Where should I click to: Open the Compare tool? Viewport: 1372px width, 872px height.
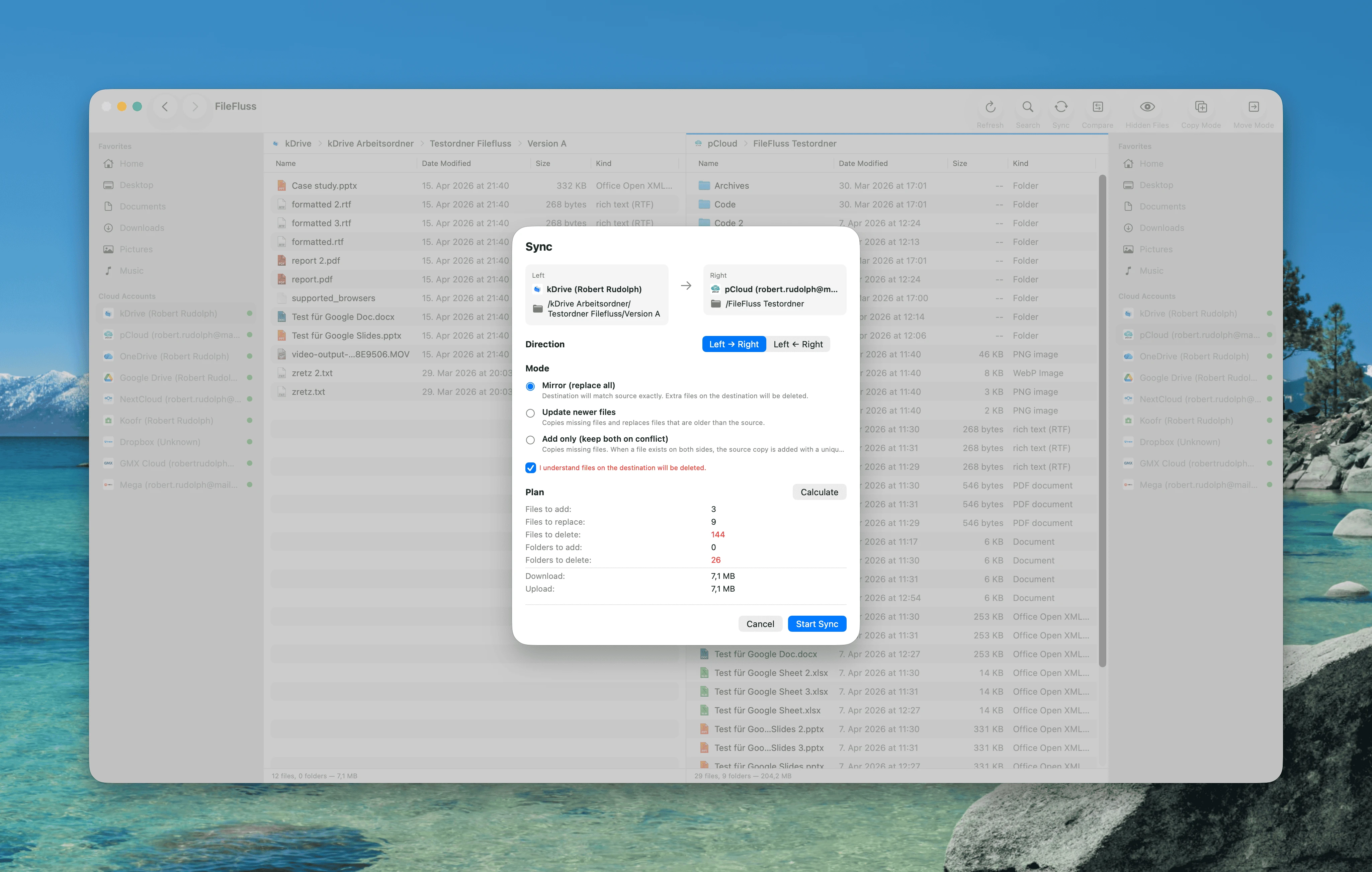1097,107
